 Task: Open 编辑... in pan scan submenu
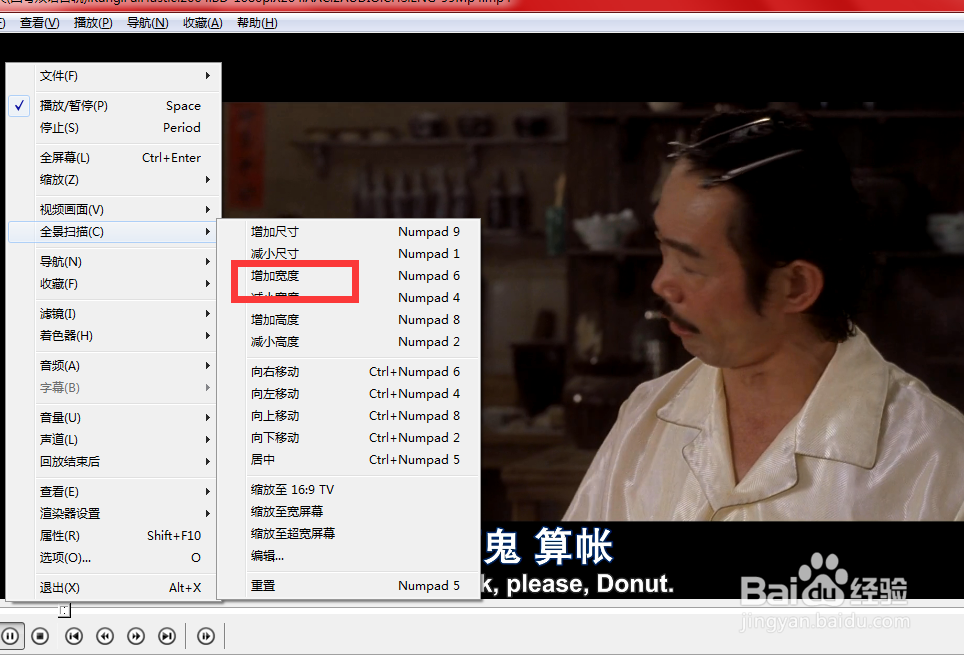(349, 556)
